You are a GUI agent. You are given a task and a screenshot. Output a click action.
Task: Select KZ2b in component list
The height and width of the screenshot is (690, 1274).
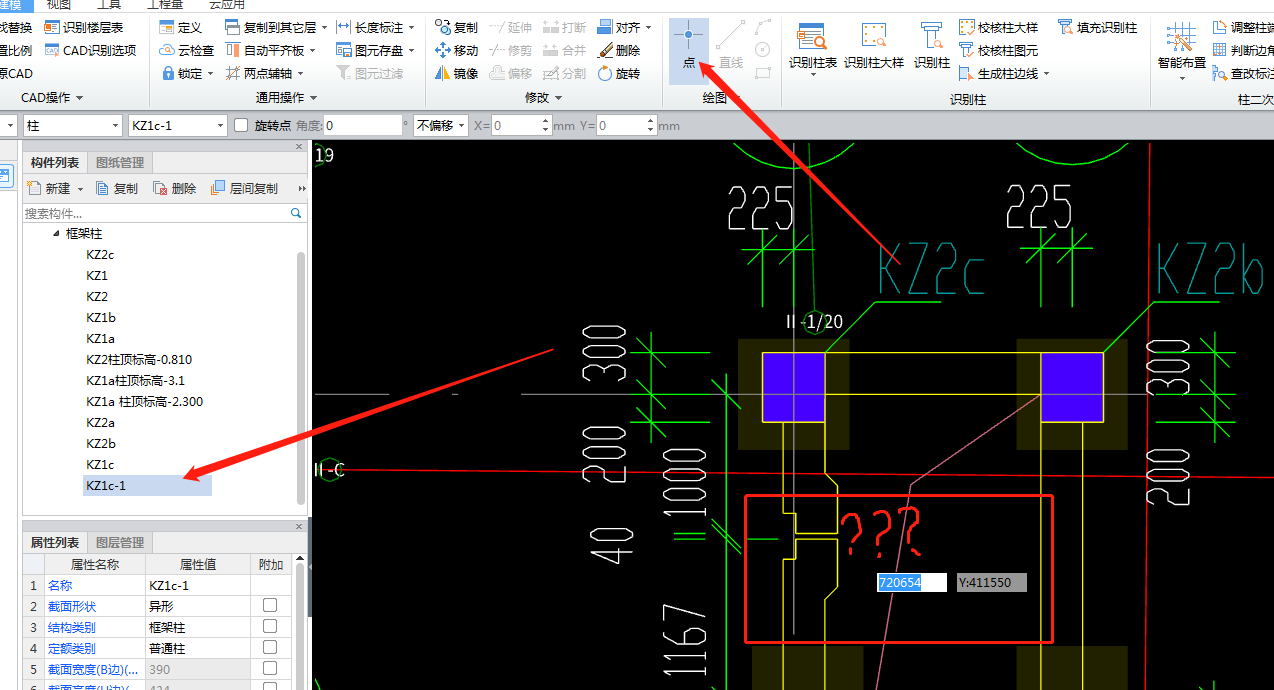(x=101, y=443)
